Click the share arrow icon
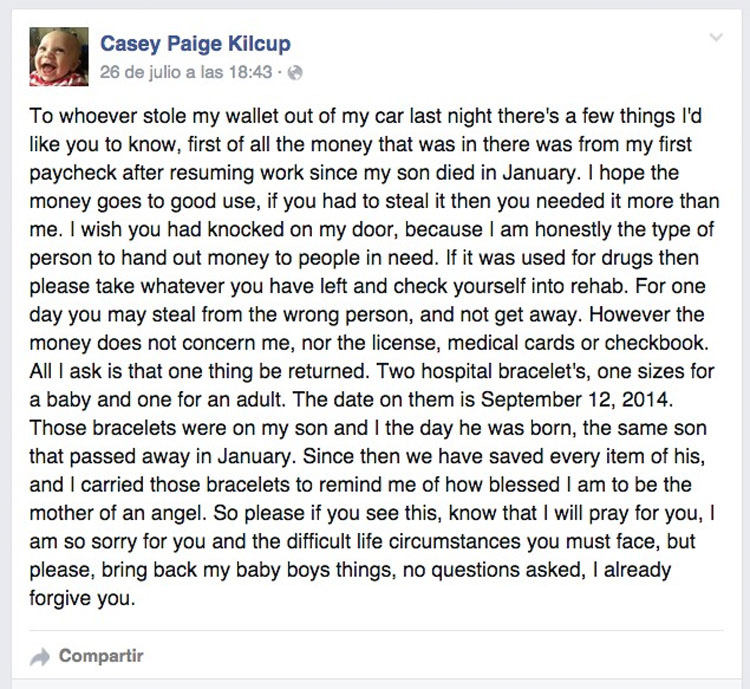750x689 pixels. click(40, 657)
